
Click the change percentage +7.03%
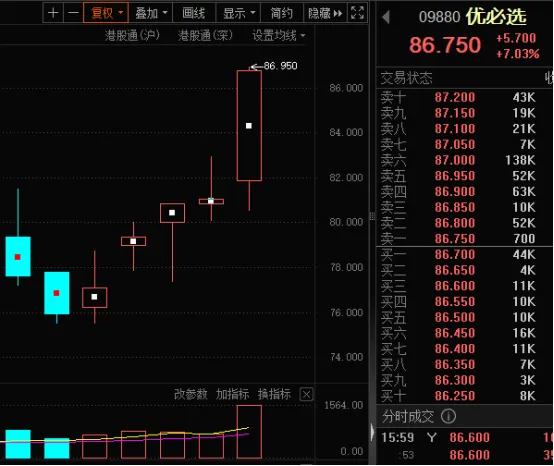[518, 54]
